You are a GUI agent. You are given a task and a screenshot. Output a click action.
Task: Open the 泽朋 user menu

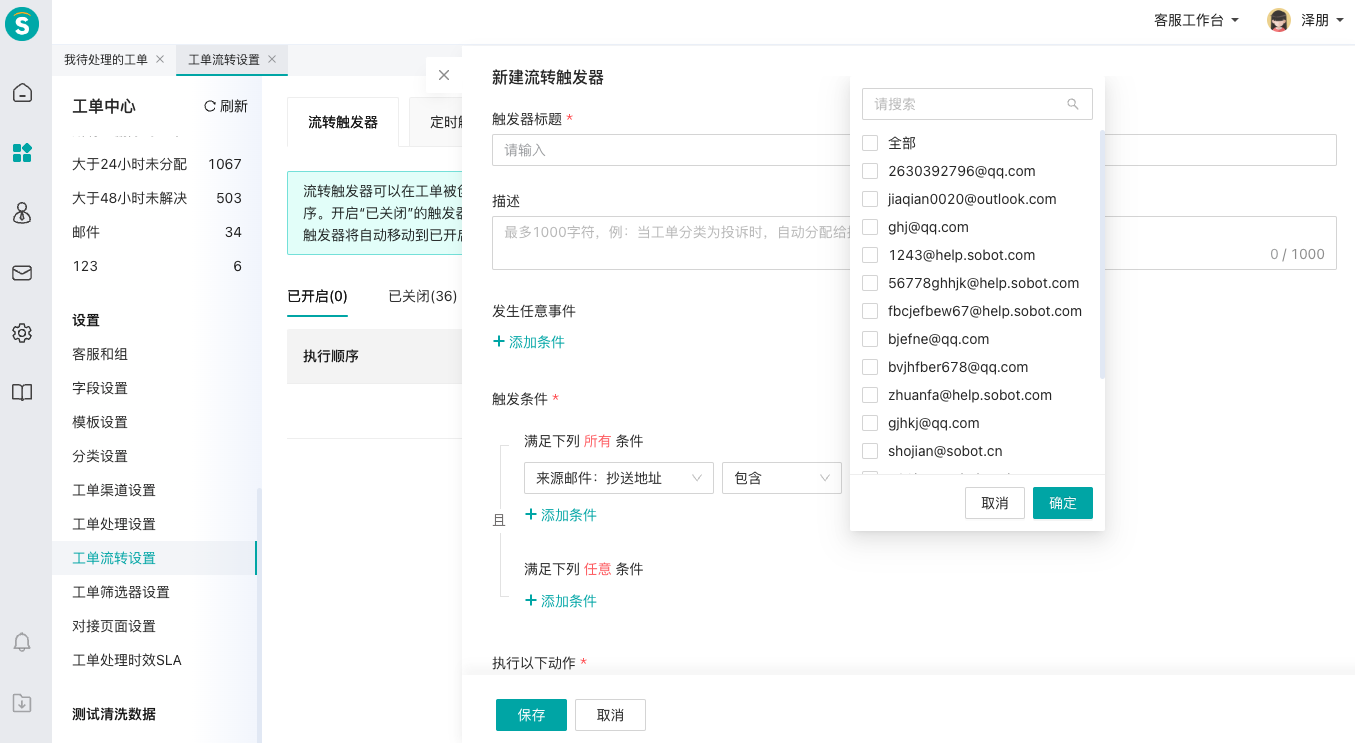pyautogui.click(x=1321, y=20)
